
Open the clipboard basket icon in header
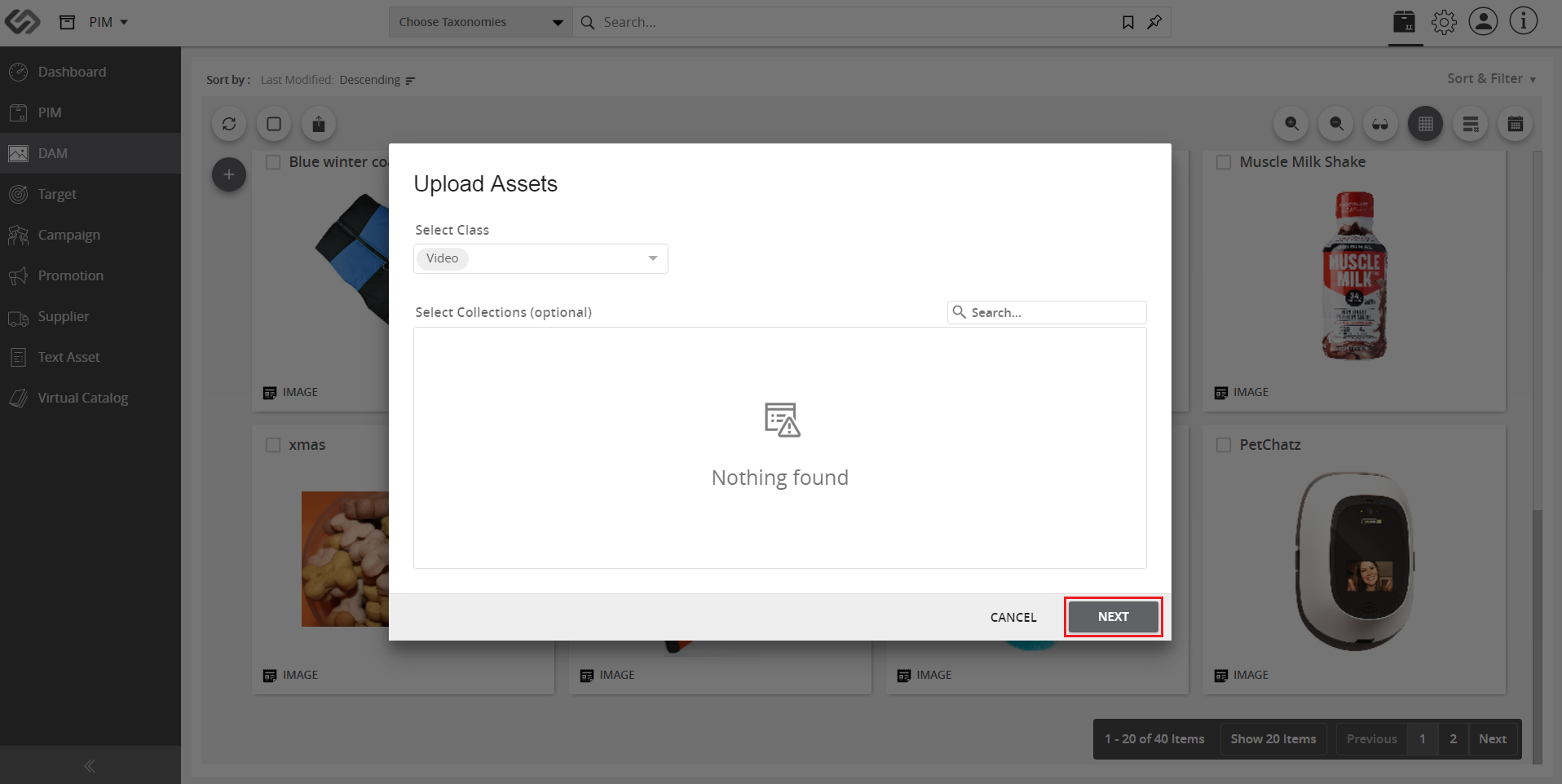click(1405, 22)
